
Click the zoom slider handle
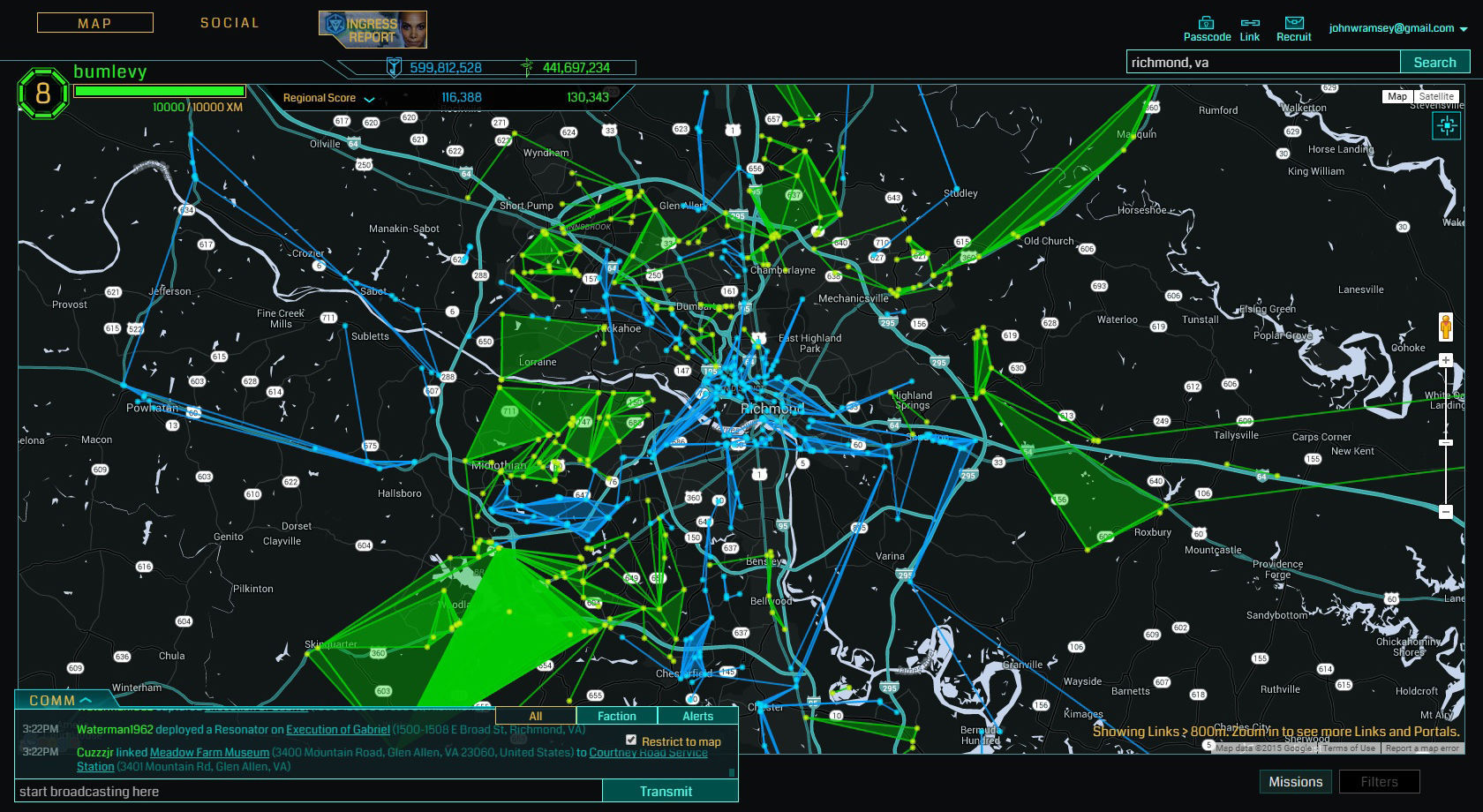tap(1446, 442)
